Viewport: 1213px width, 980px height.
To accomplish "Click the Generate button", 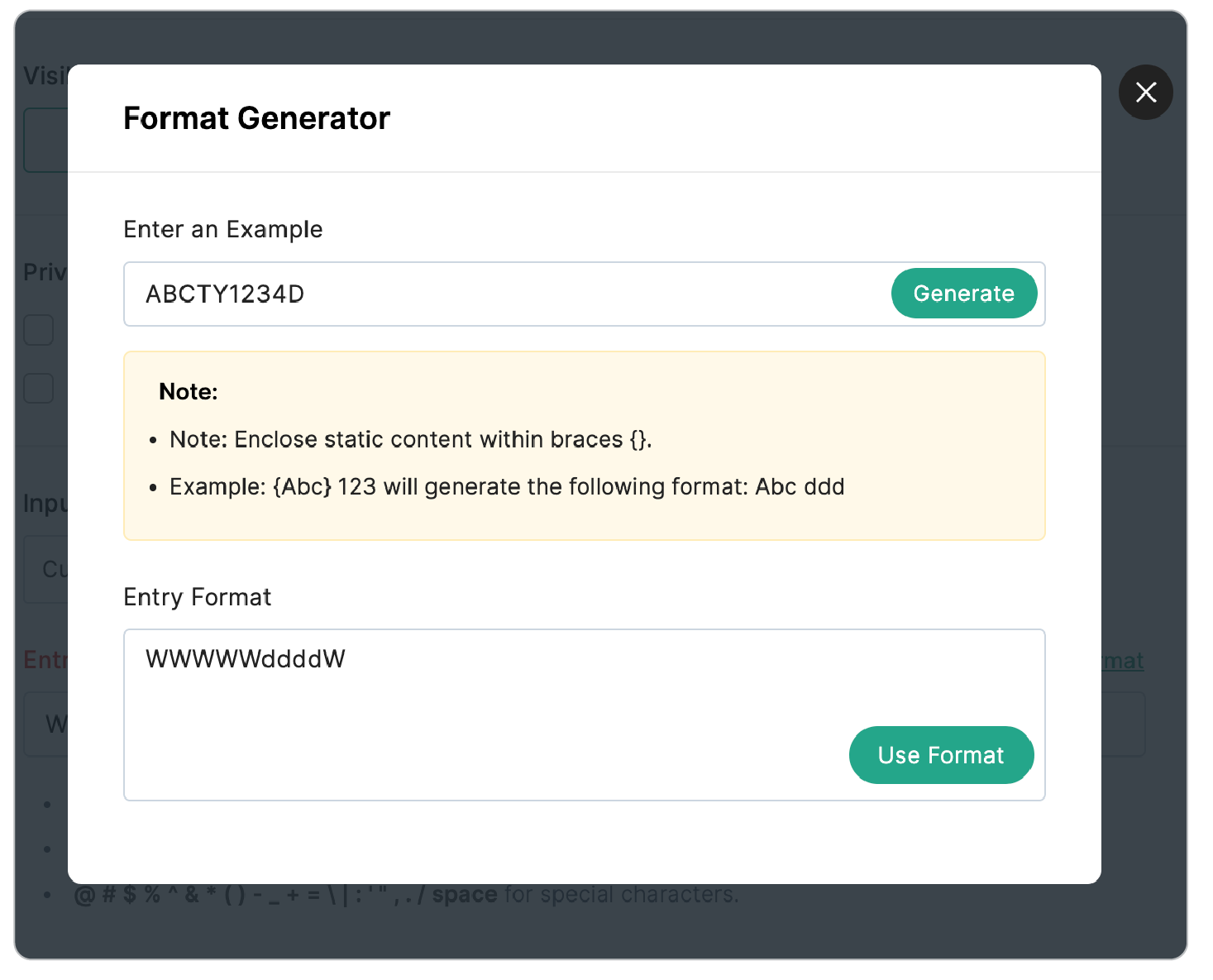I will 964,294.
